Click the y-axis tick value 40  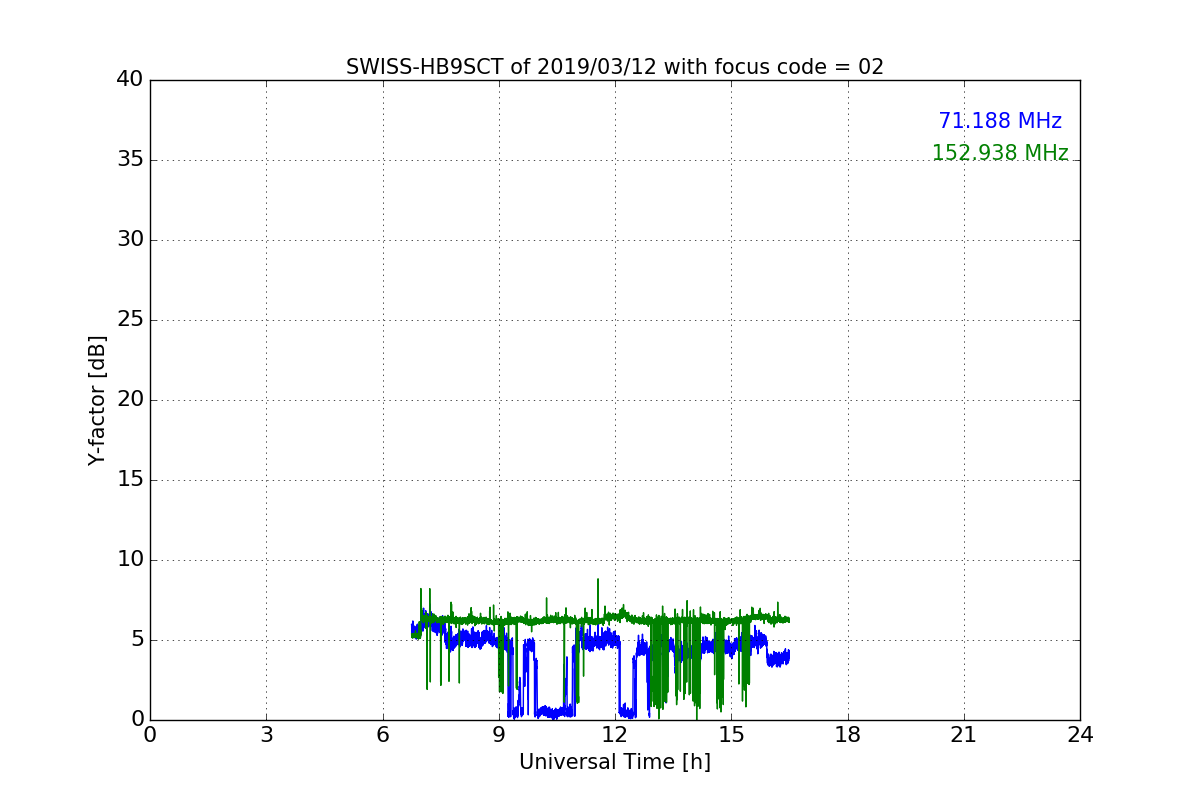click(x=130, y=80)
